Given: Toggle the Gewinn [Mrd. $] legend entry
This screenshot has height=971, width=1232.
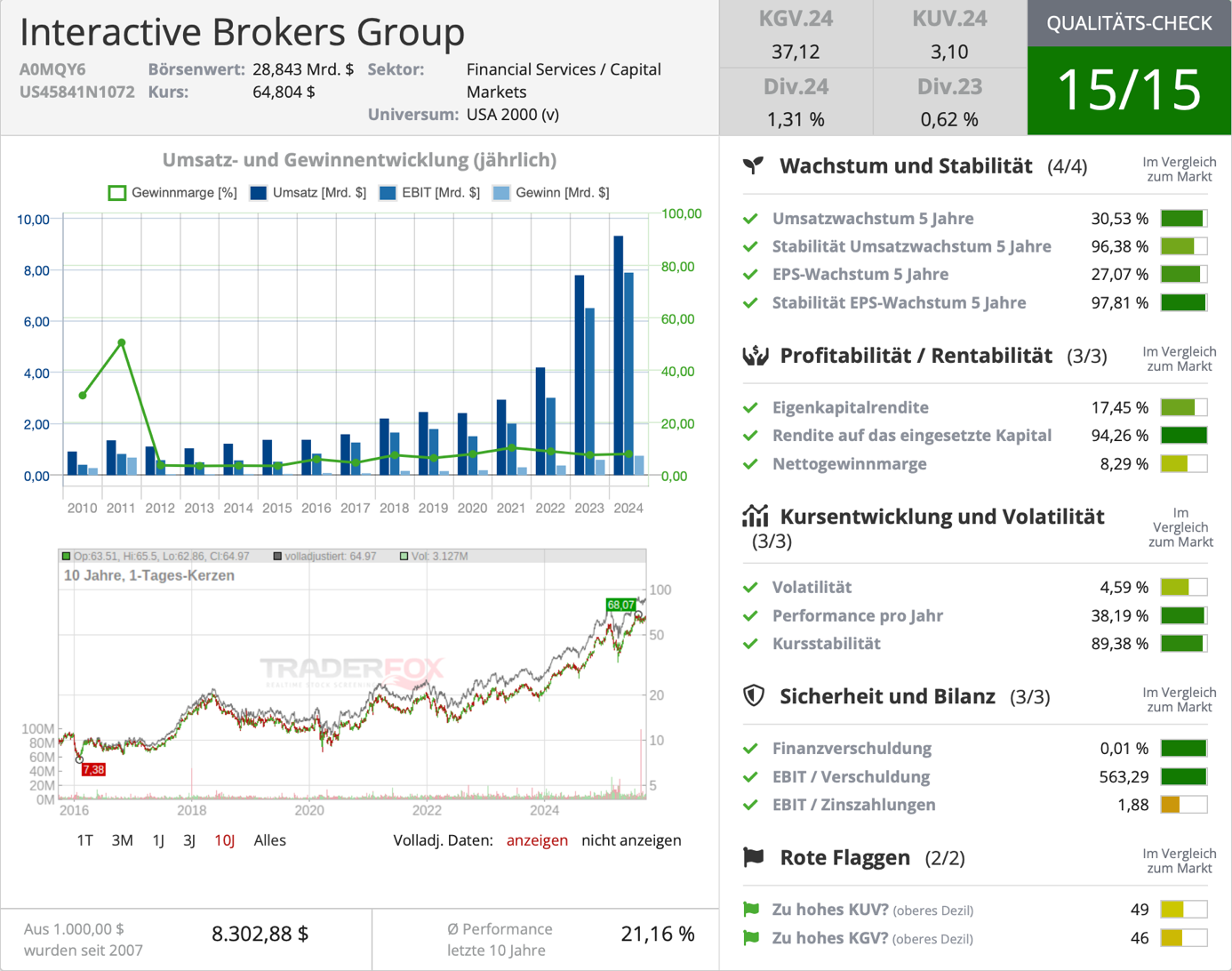Looking at the screenshot, I should 551,193.
